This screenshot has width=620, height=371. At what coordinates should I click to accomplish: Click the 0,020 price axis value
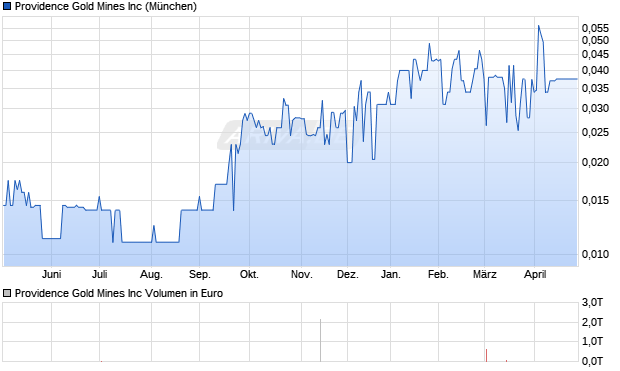point(595,163)
